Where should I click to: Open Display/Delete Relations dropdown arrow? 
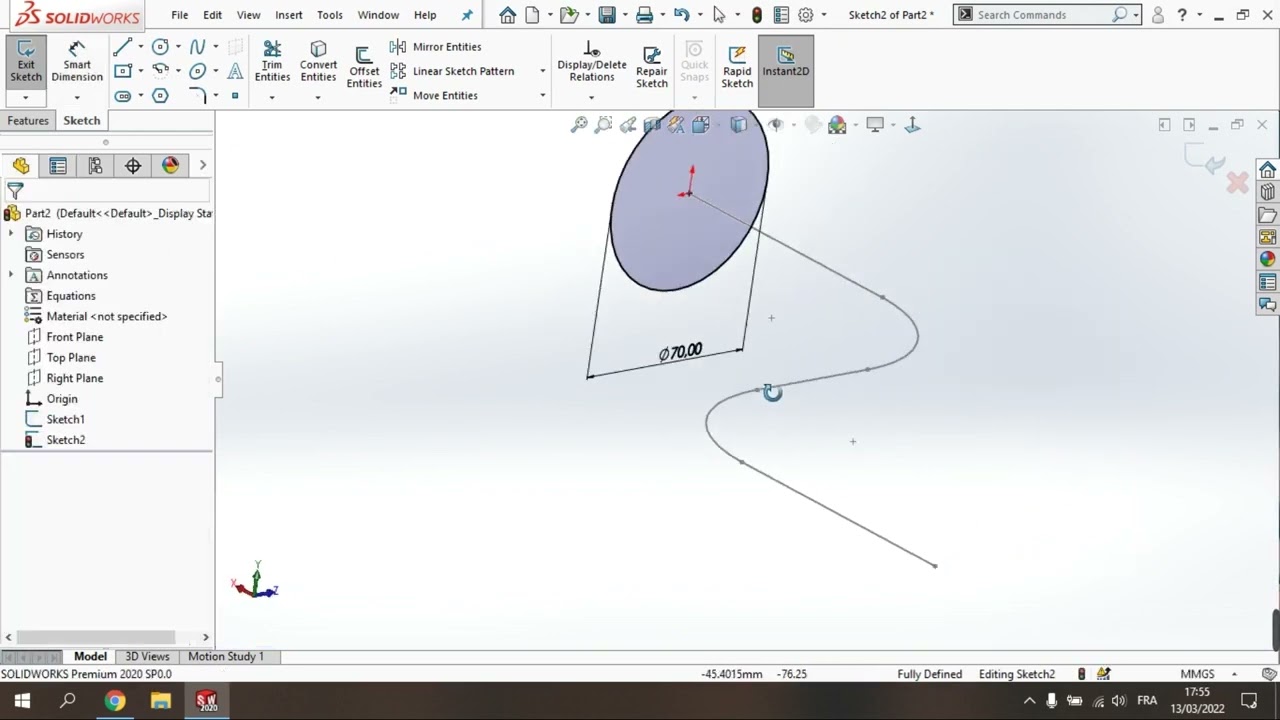click(x=592, y=98)
